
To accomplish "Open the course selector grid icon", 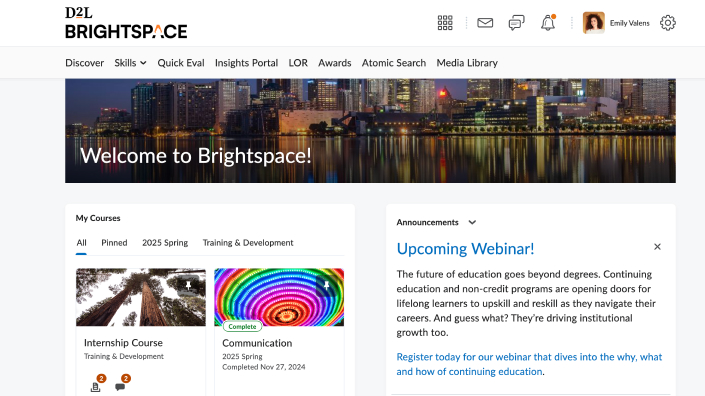I will pyautogui.click(x=445, y=23).
